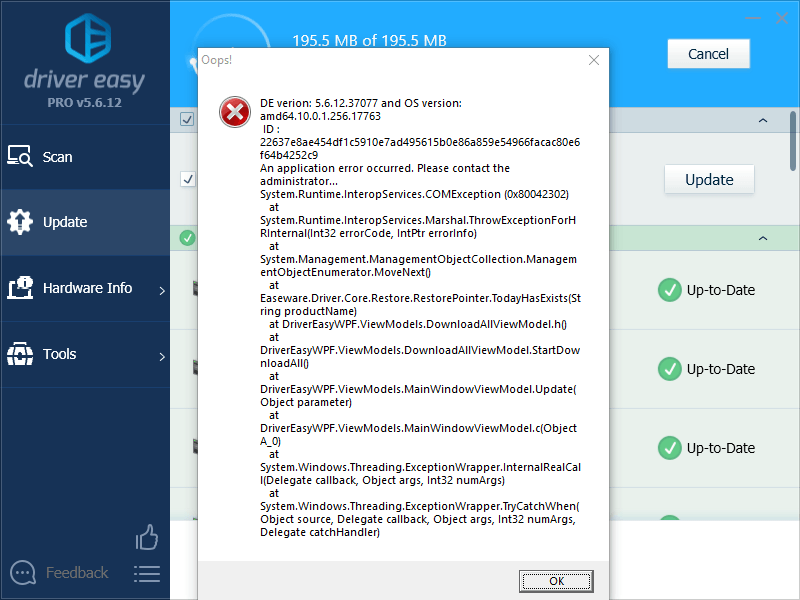Expand the Tools submenu arrow
The height and width of the screenshot is (600, 800).
162,357
